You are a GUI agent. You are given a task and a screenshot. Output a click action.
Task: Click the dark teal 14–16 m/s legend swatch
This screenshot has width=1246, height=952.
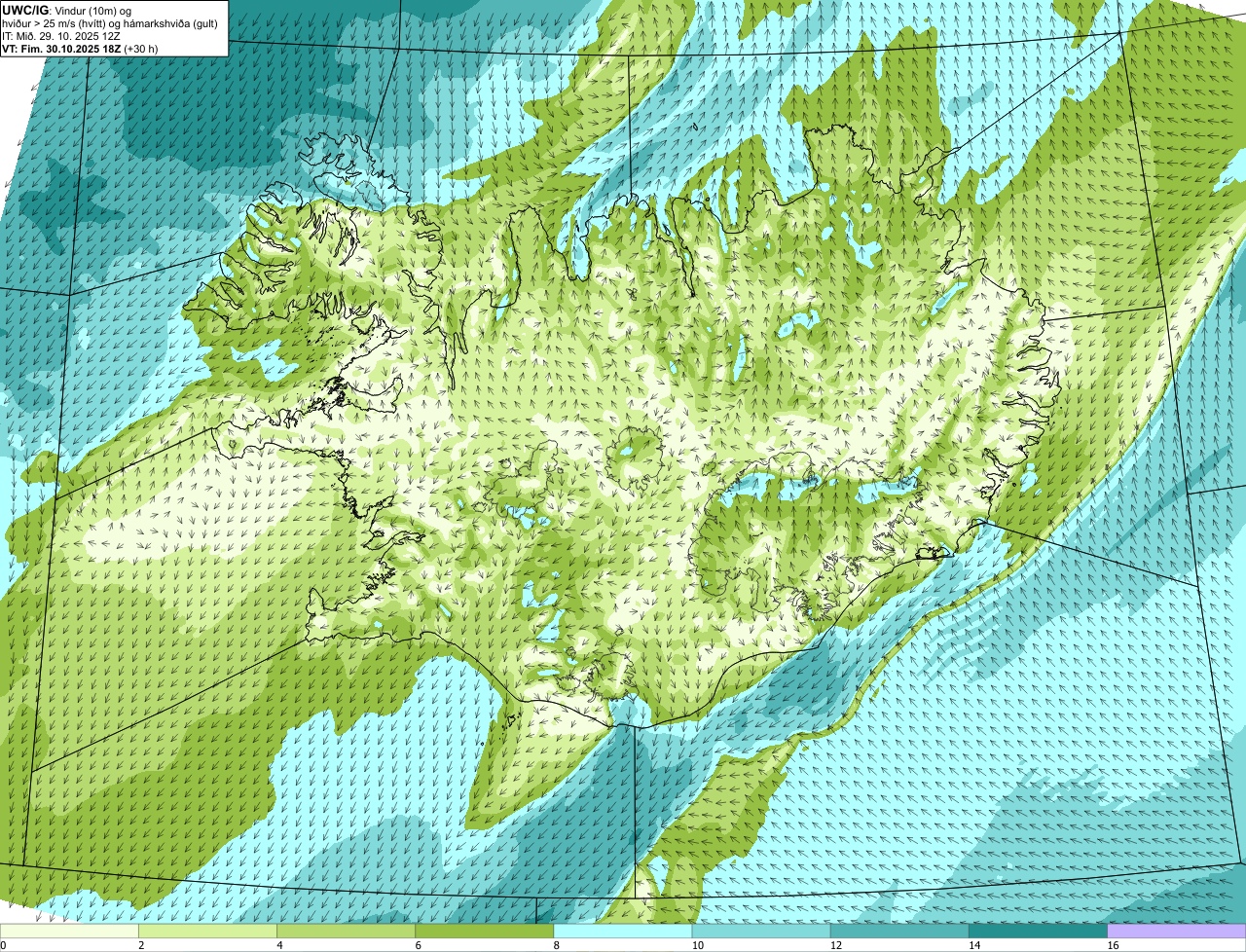click(x=1038, y=931)
